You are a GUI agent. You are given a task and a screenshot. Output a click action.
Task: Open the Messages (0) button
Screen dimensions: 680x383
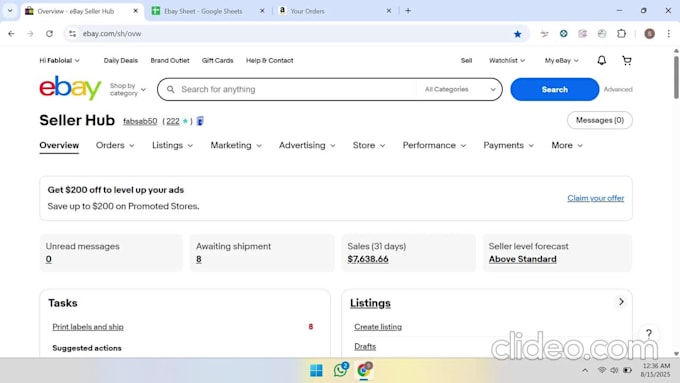point(599,120)
